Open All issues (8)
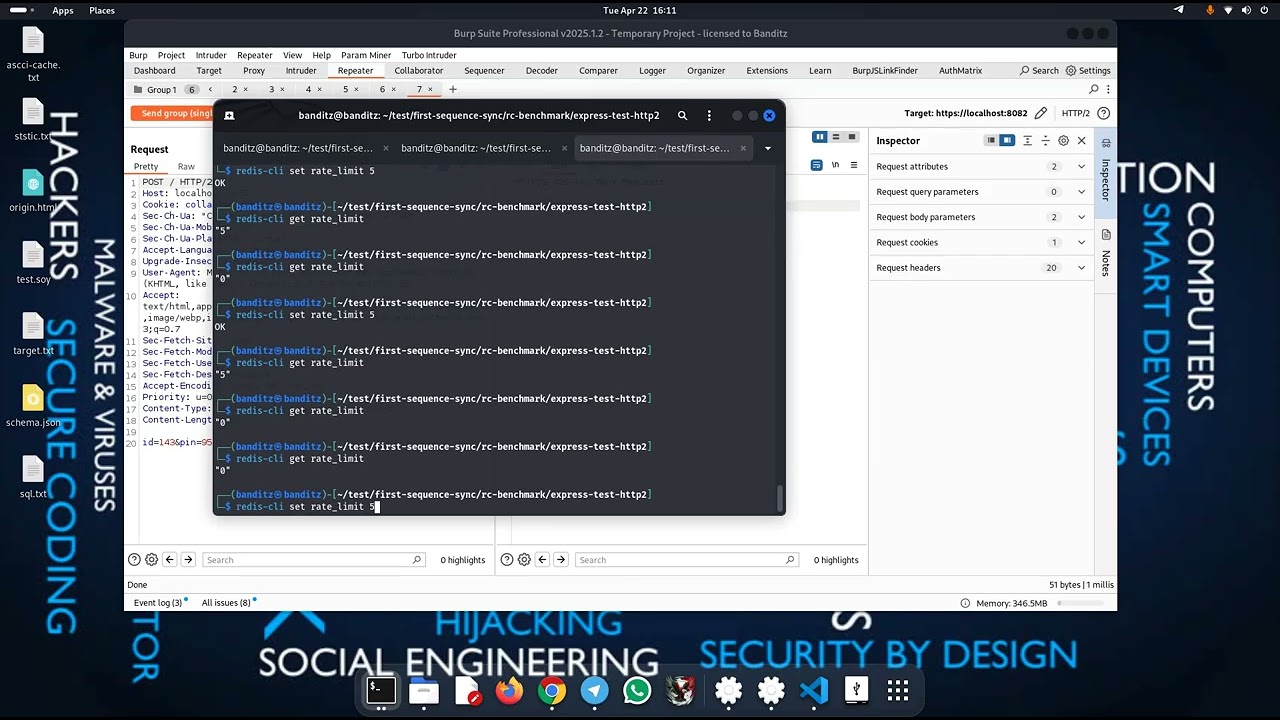The width and height of the screenshot is (1280, 720). tap(226, 603)
